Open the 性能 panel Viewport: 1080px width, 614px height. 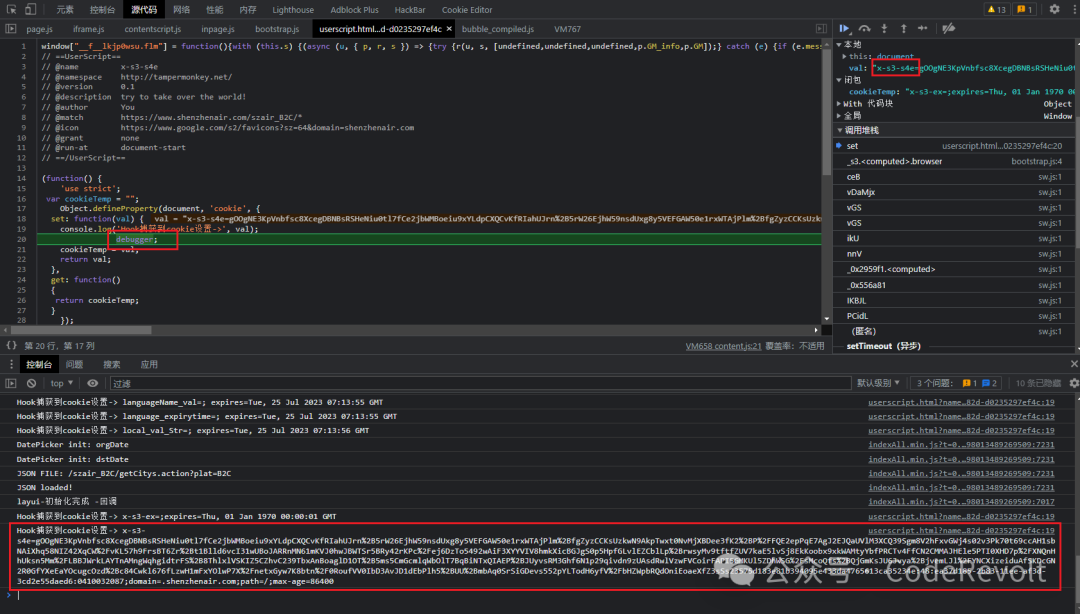(214, 10)
